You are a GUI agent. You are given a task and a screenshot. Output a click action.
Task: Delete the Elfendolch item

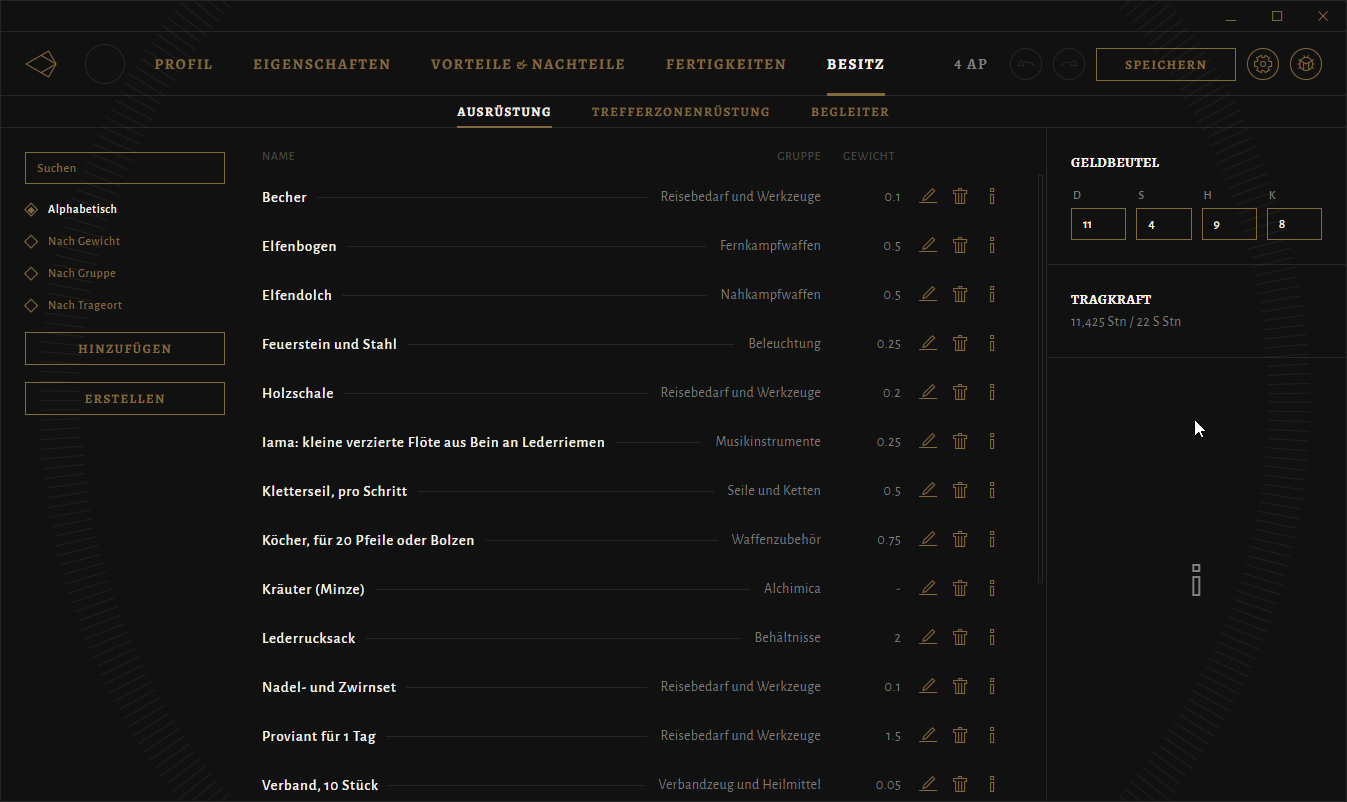960,294
